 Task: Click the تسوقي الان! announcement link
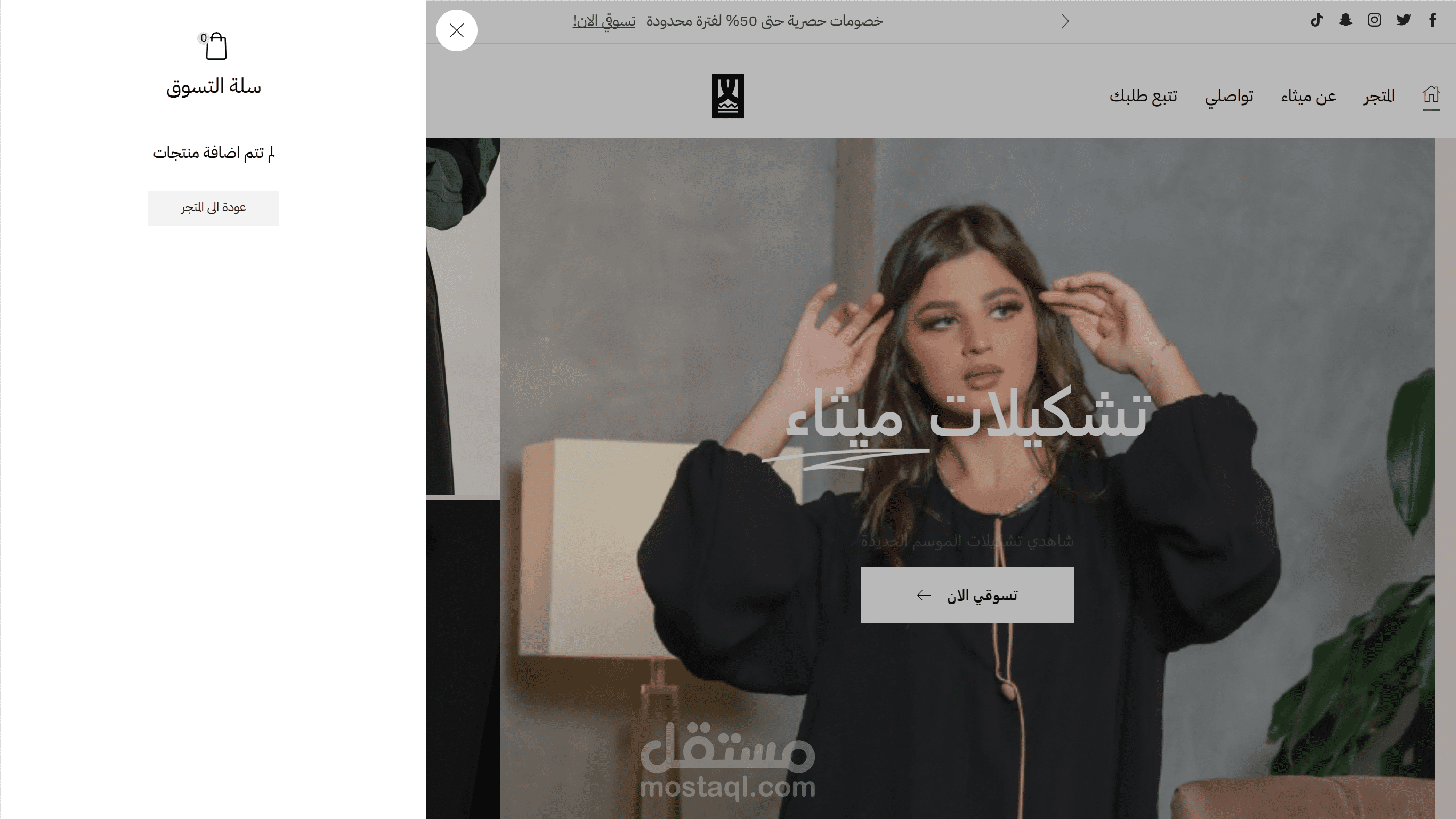click(604, 21)
